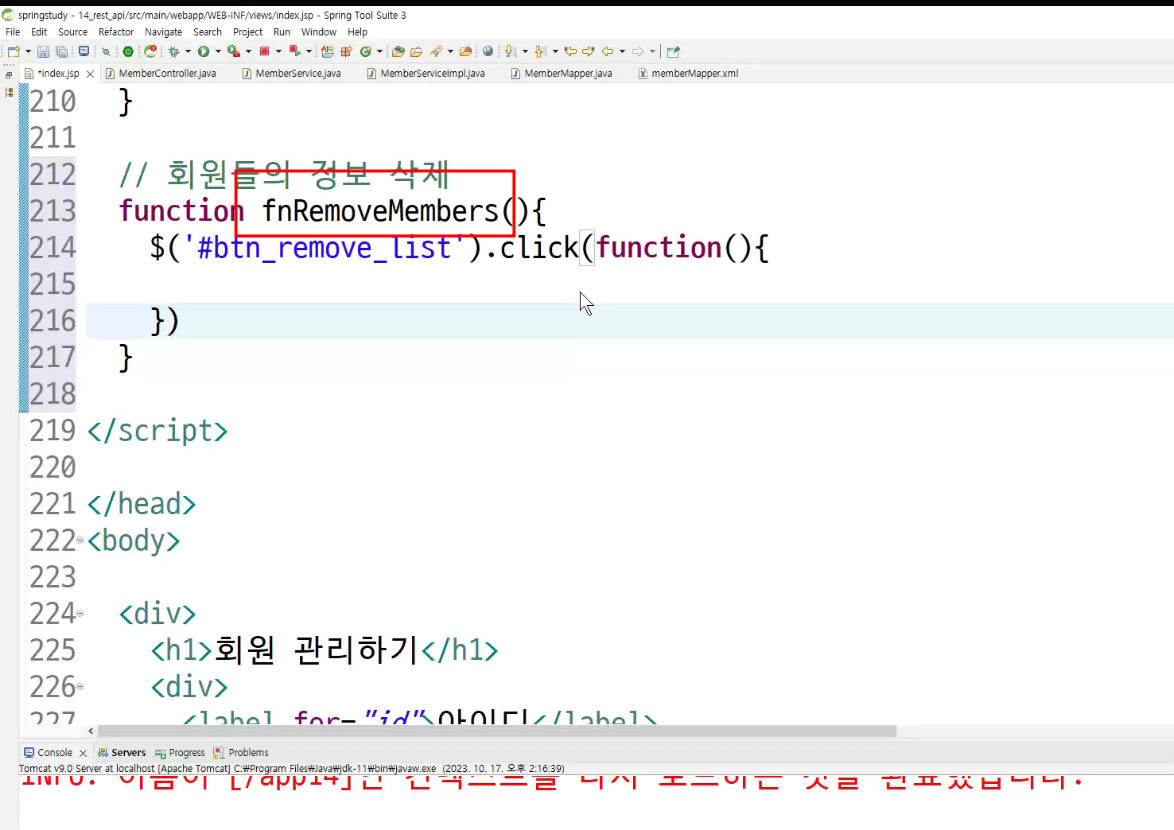1174x830 pixels.
Task: Close the Console view tab
Action: coord(83,753)
